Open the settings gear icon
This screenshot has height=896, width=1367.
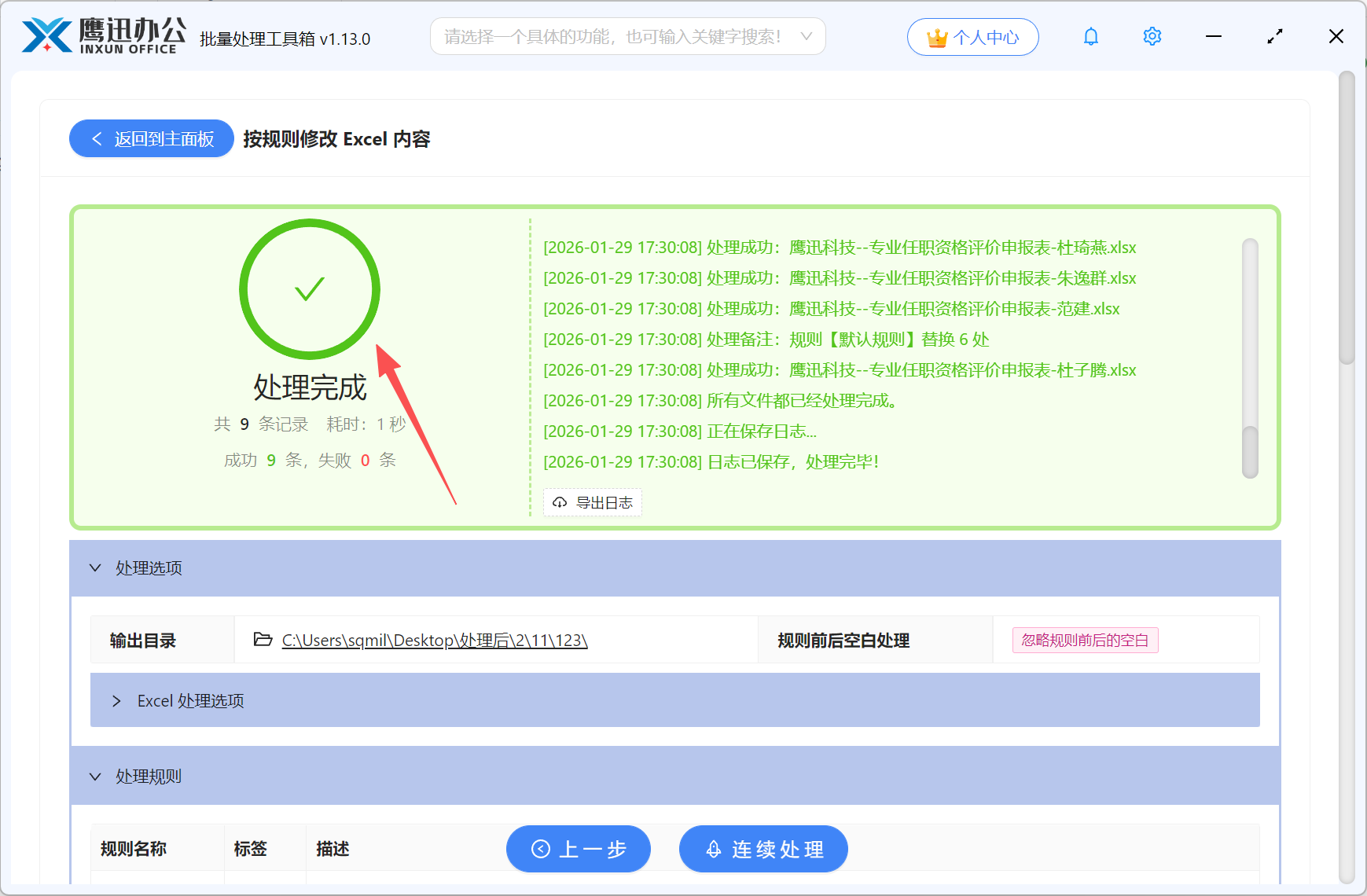1152,36
